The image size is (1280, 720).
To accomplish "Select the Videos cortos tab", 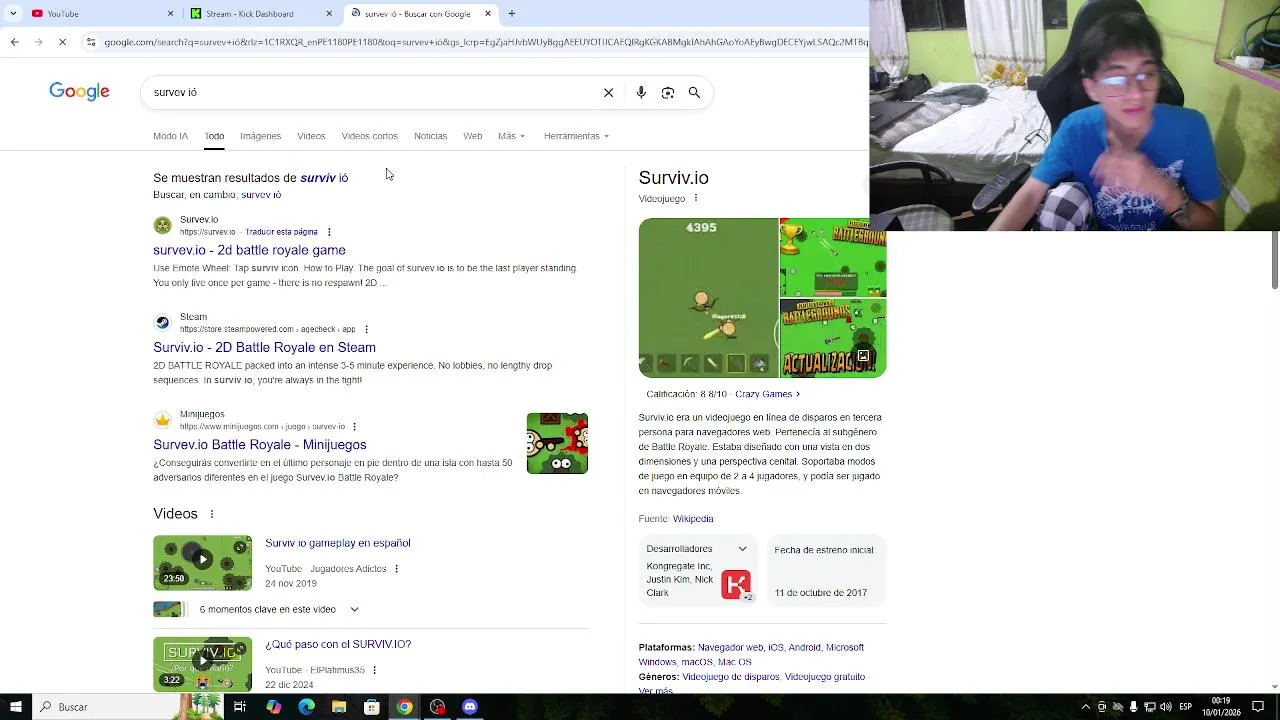I will 369,136.
